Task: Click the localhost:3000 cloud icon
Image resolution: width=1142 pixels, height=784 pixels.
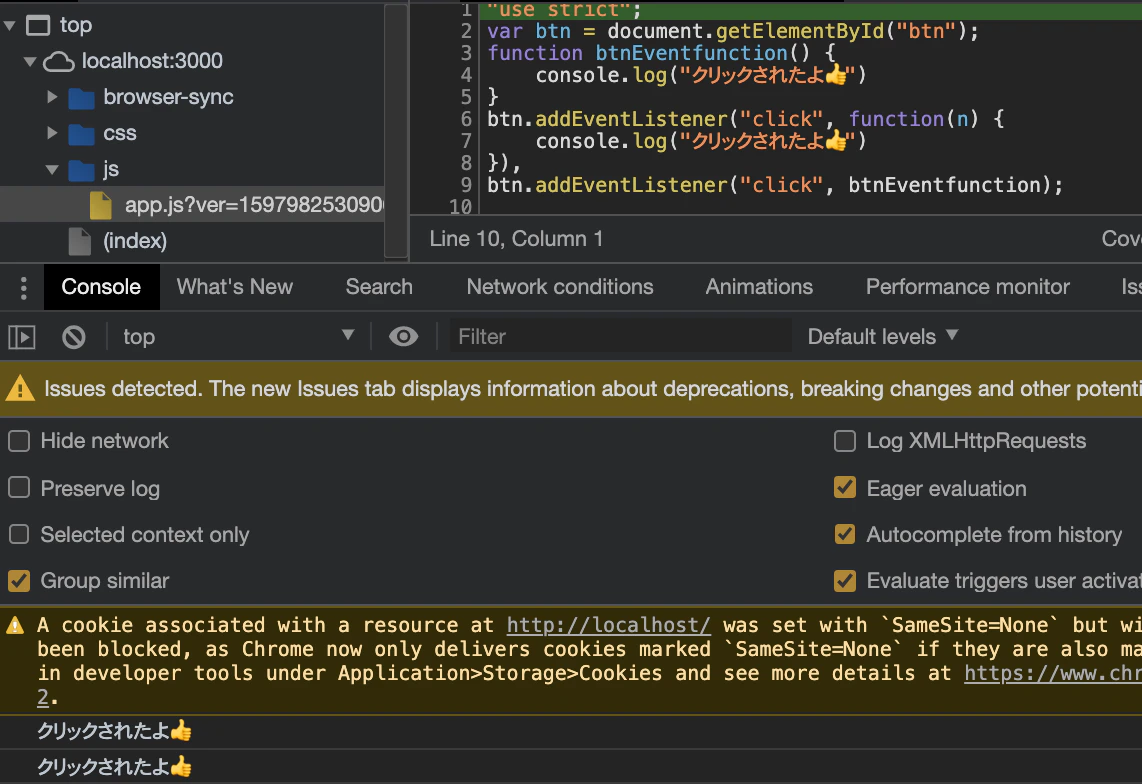Action: point(58,61)
